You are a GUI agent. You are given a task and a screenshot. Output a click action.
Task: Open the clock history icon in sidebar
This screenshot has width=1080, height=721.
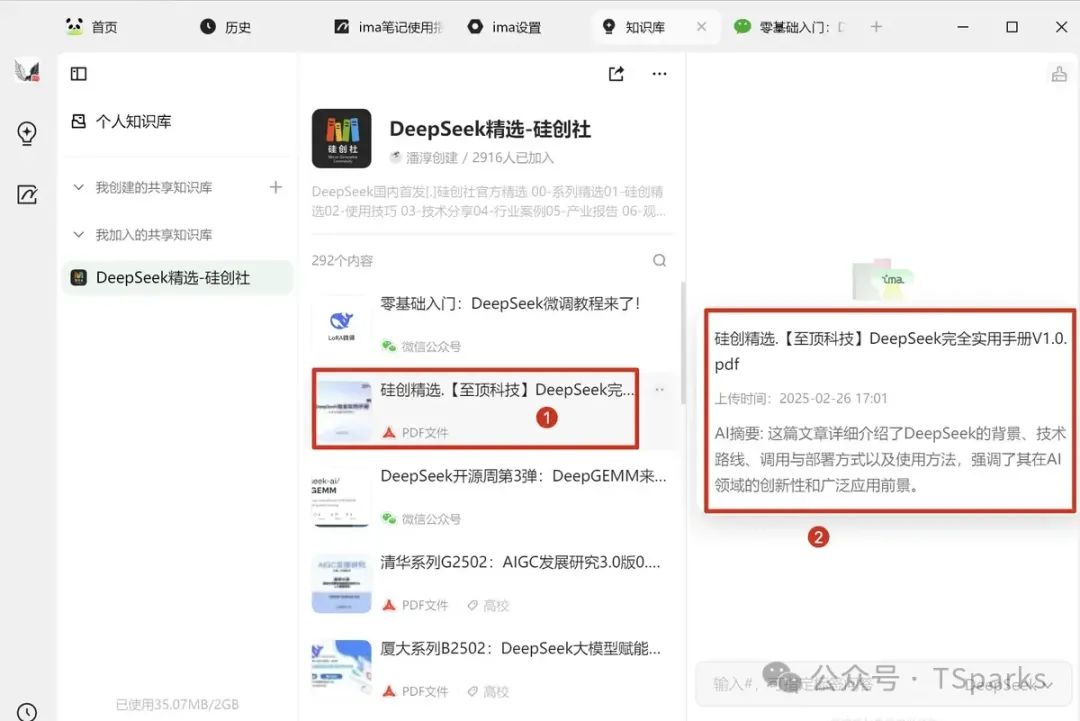(x=27, y=712)
